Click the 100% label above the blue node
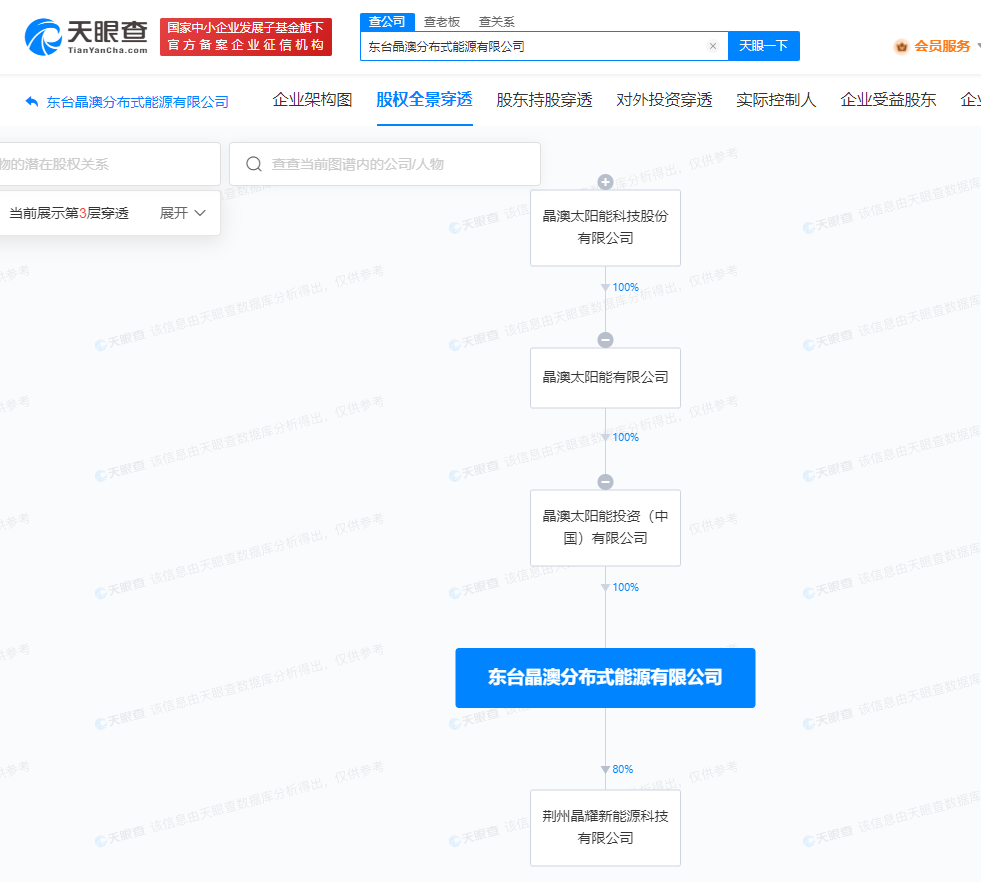The height and width of the screenshot is (882, 981). coord(626,587)
